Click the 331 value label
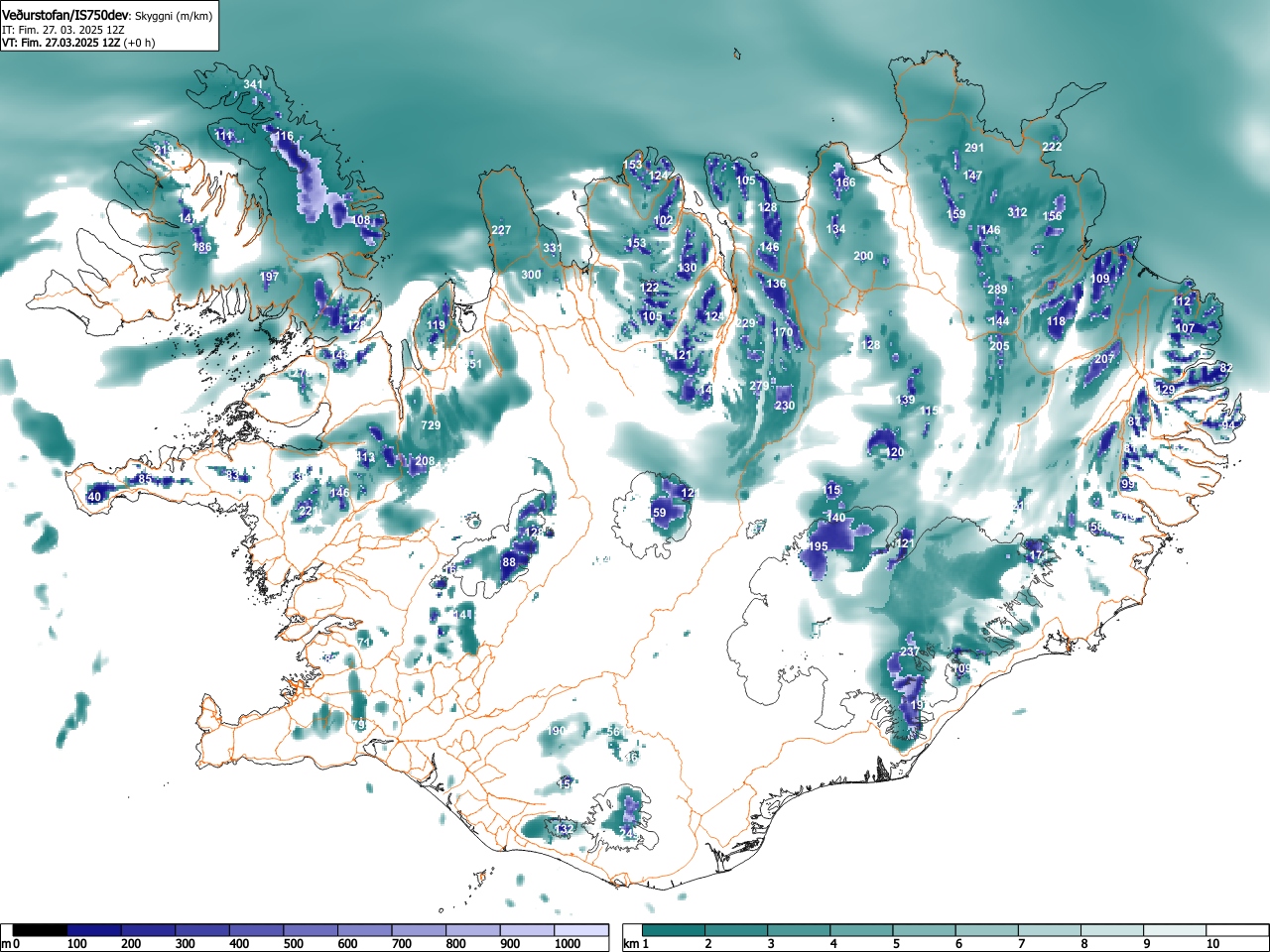The width and height of the screenshot is (1270, 952). pyautogui.click(x=553, y=248)
